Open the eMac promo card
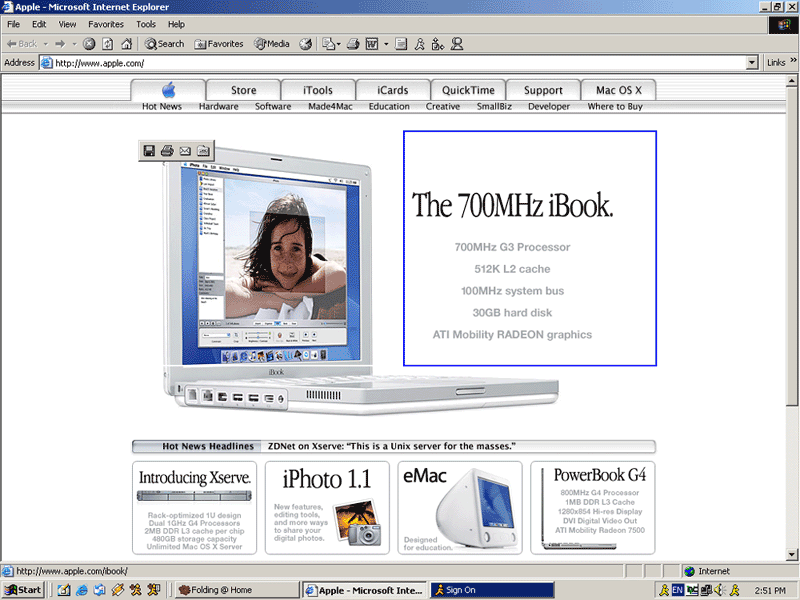Screen dimensions: 800x600 point(460,508)
